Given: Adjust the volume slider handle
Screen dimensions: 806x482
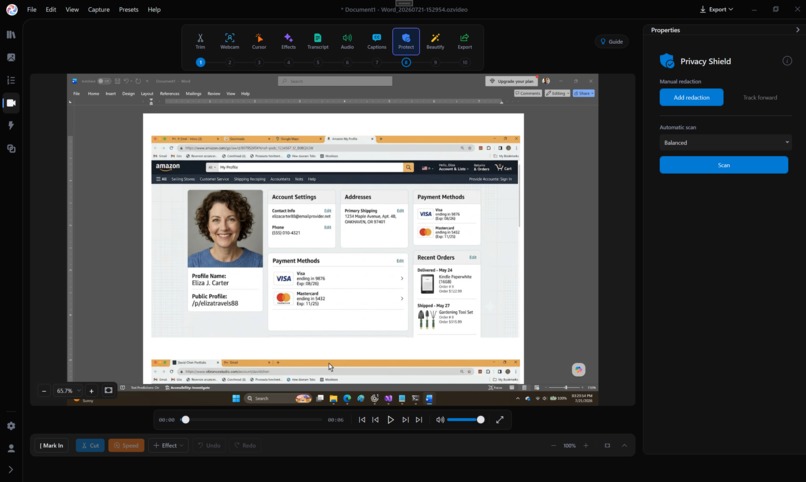Looking at the screenshot, I should (x=481, y=420).
